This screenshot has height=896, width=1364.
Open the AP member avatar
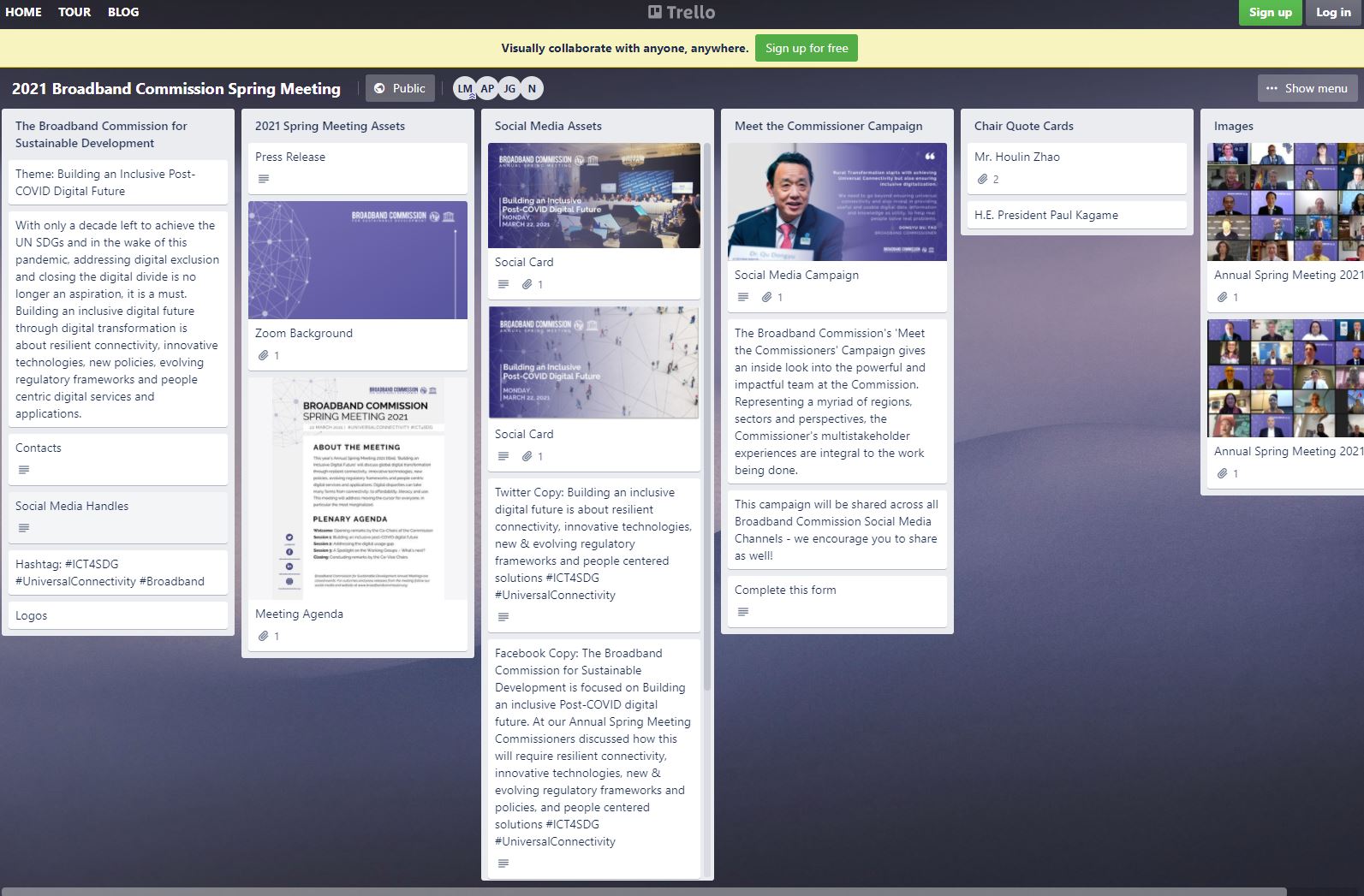click(487, 88)
